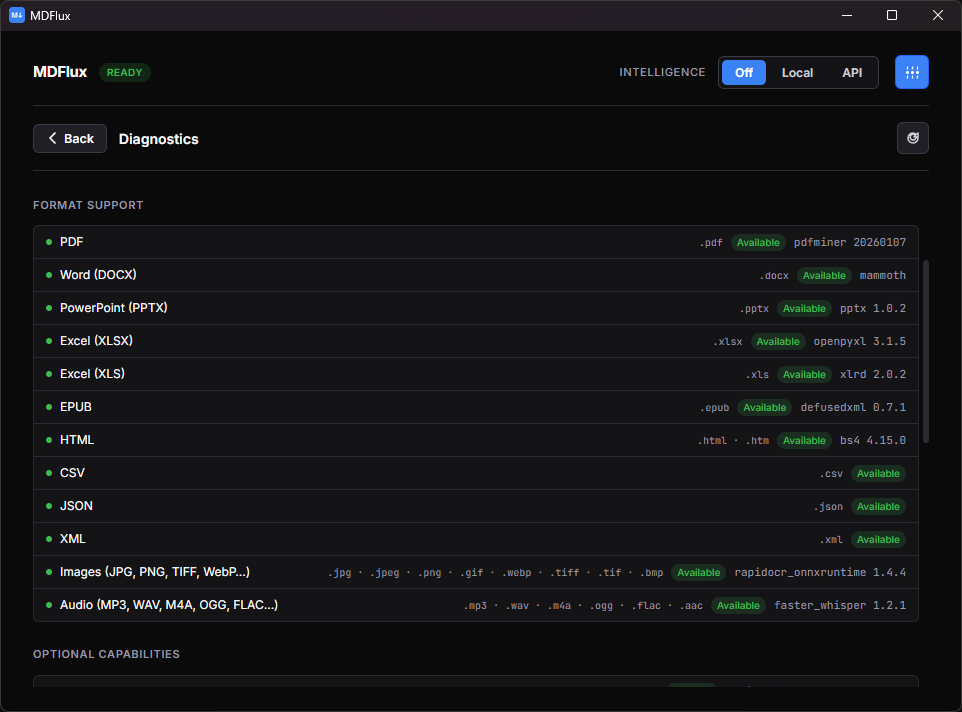962x712 pixels.
Task: Click the .epub extension label
Action: coord(714,408)
